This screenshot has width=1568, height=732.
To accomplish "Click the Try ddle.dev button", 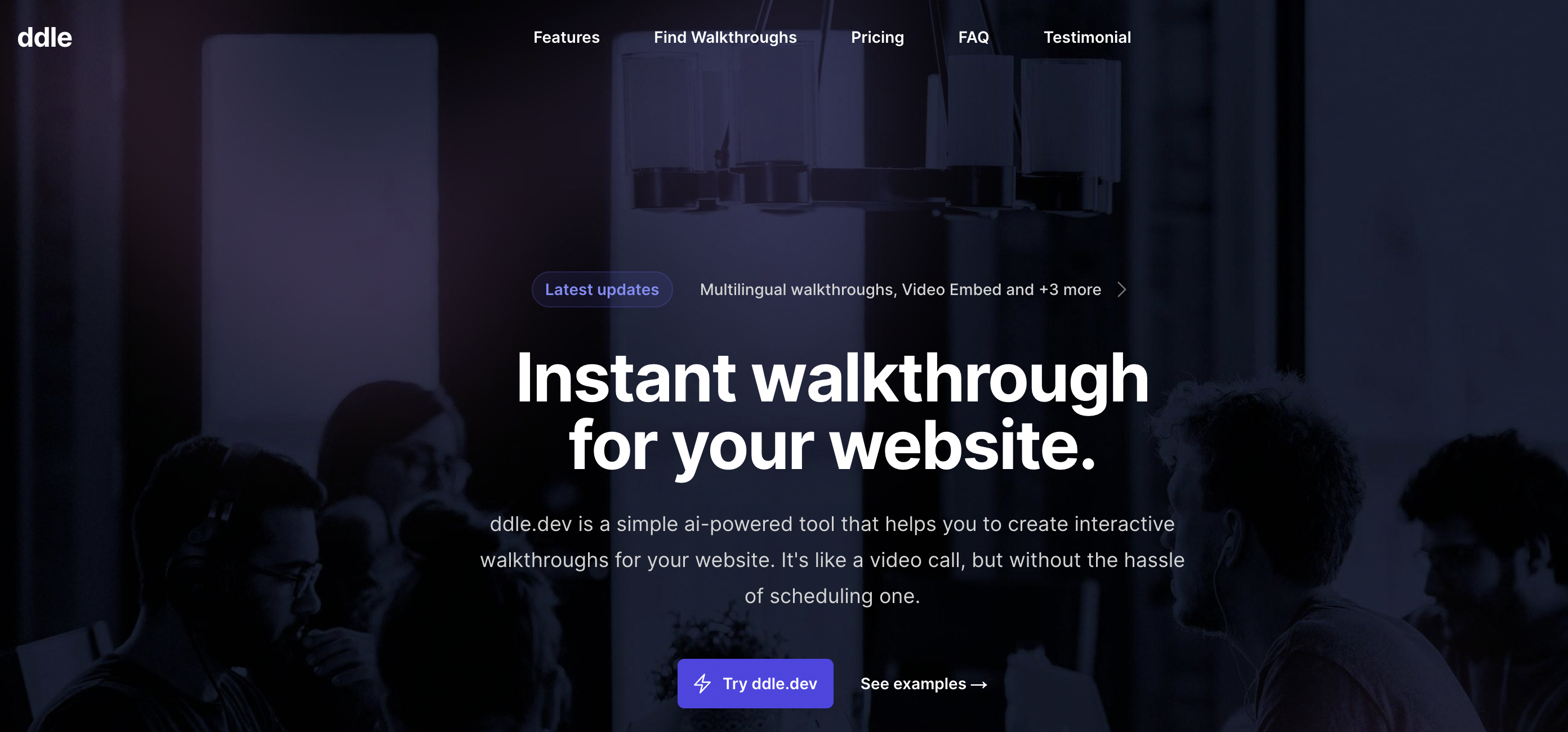I will click(755, 684).
